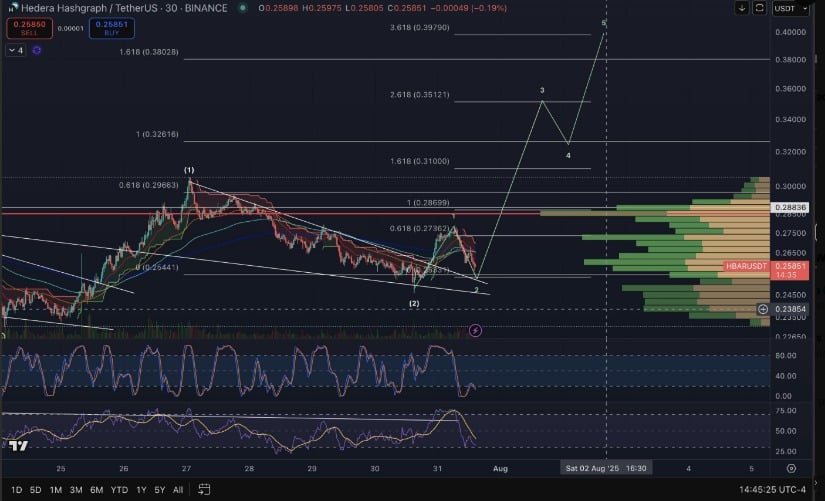
Task: Select the 3M date range
Action: (x=76, y=490)
